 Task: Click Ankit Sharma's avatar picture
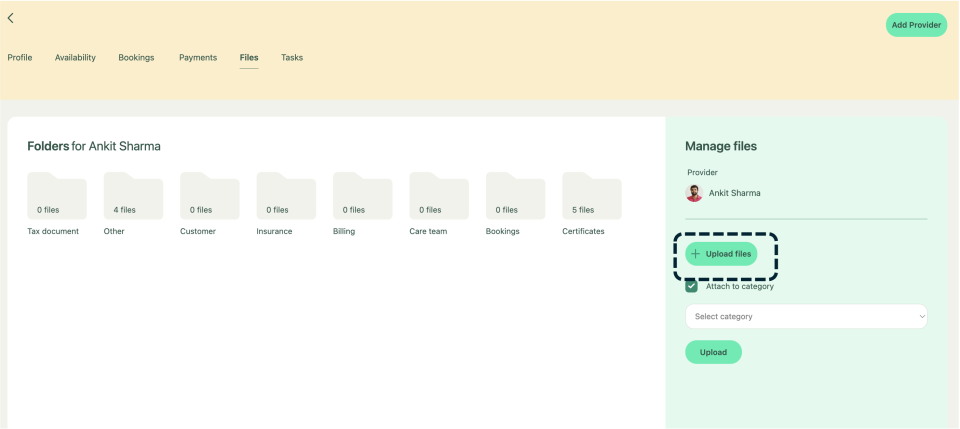coord(694,193)
